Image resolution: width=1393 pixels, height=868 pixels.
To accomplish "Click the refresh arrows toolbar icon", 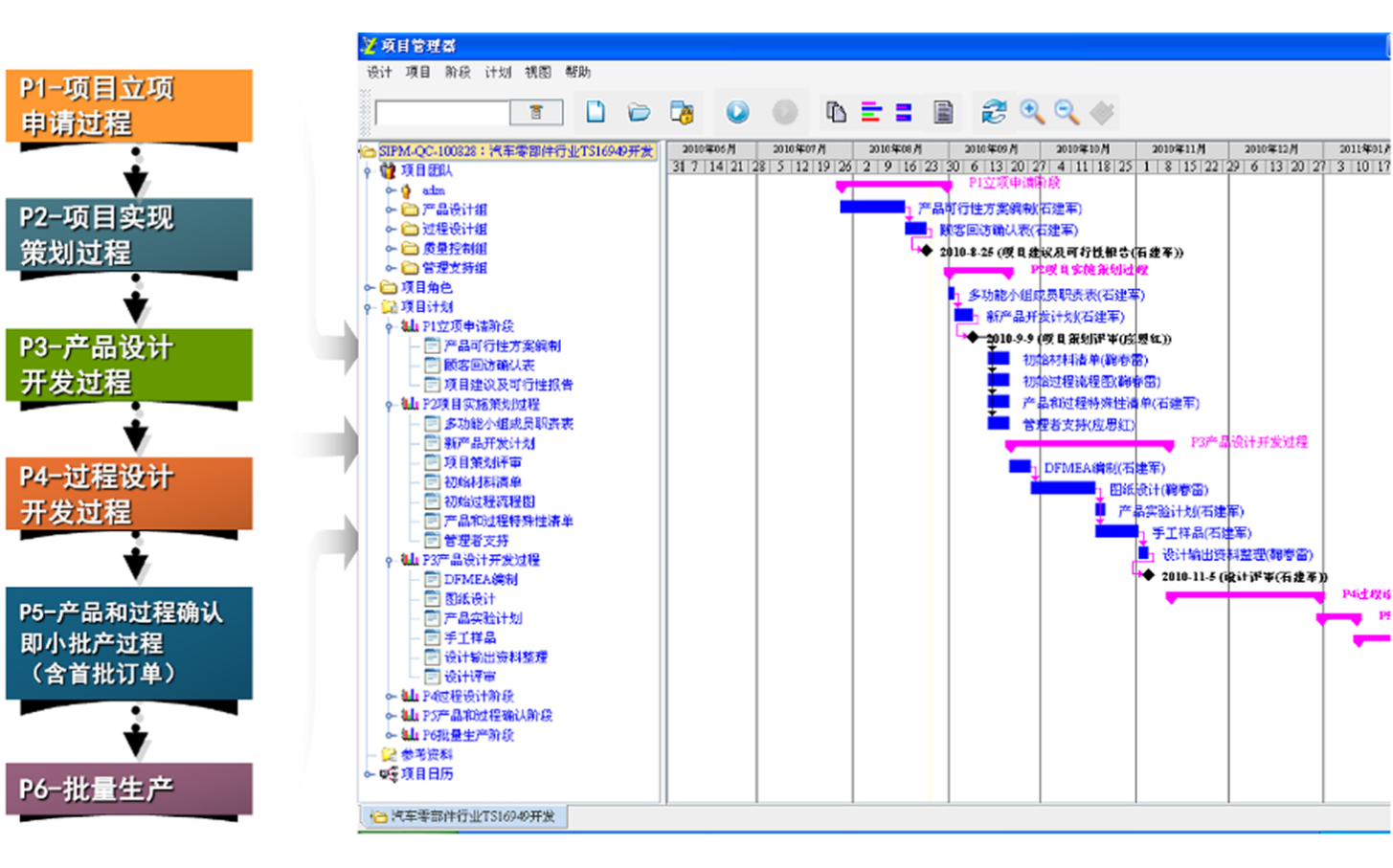I will coord(994,112).
